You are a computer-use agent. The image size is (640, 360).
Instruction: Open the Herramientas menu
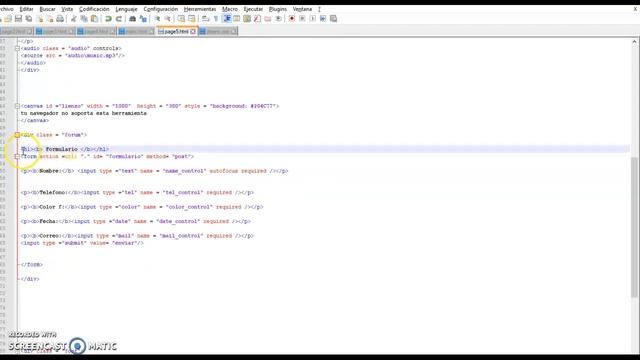click(x=200, y=9)
